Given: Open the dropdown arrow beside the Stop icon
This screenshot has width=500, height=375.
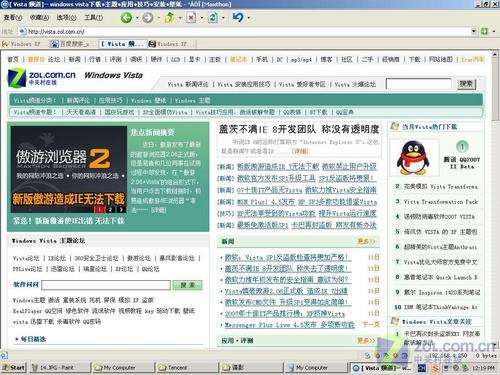Looking at the screenshot, I should (x=201, y=18).
